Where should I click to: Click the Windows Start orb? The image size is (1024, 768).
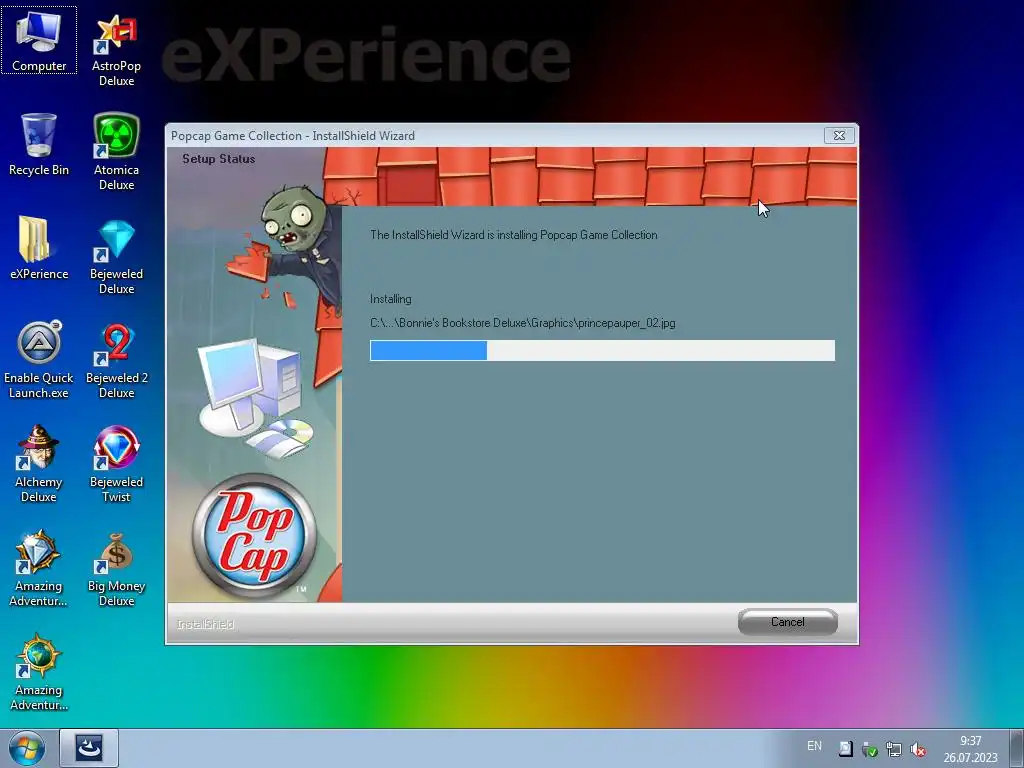[x=26, y=748]
